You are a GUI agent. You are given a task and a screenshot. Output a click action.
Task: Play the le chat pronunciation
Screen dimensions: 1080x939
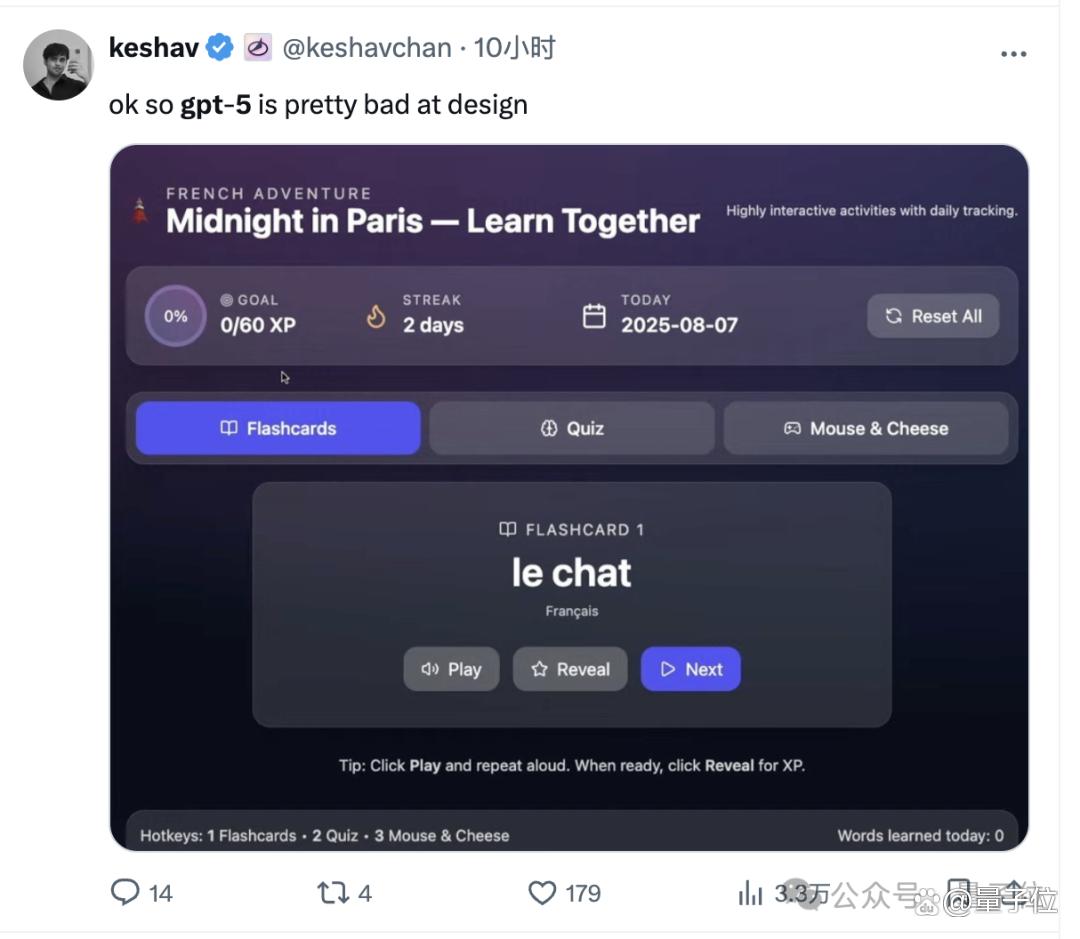451,669
